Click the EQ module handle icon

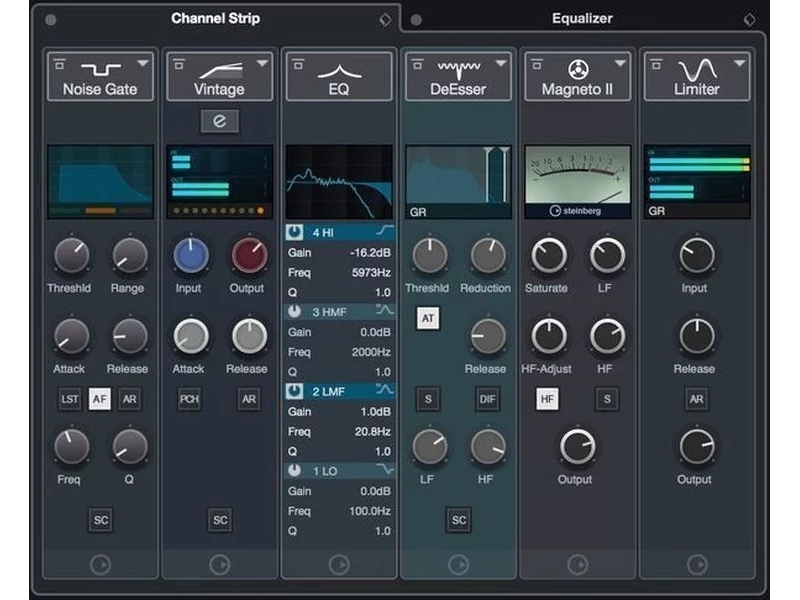(x=298, y=65)
